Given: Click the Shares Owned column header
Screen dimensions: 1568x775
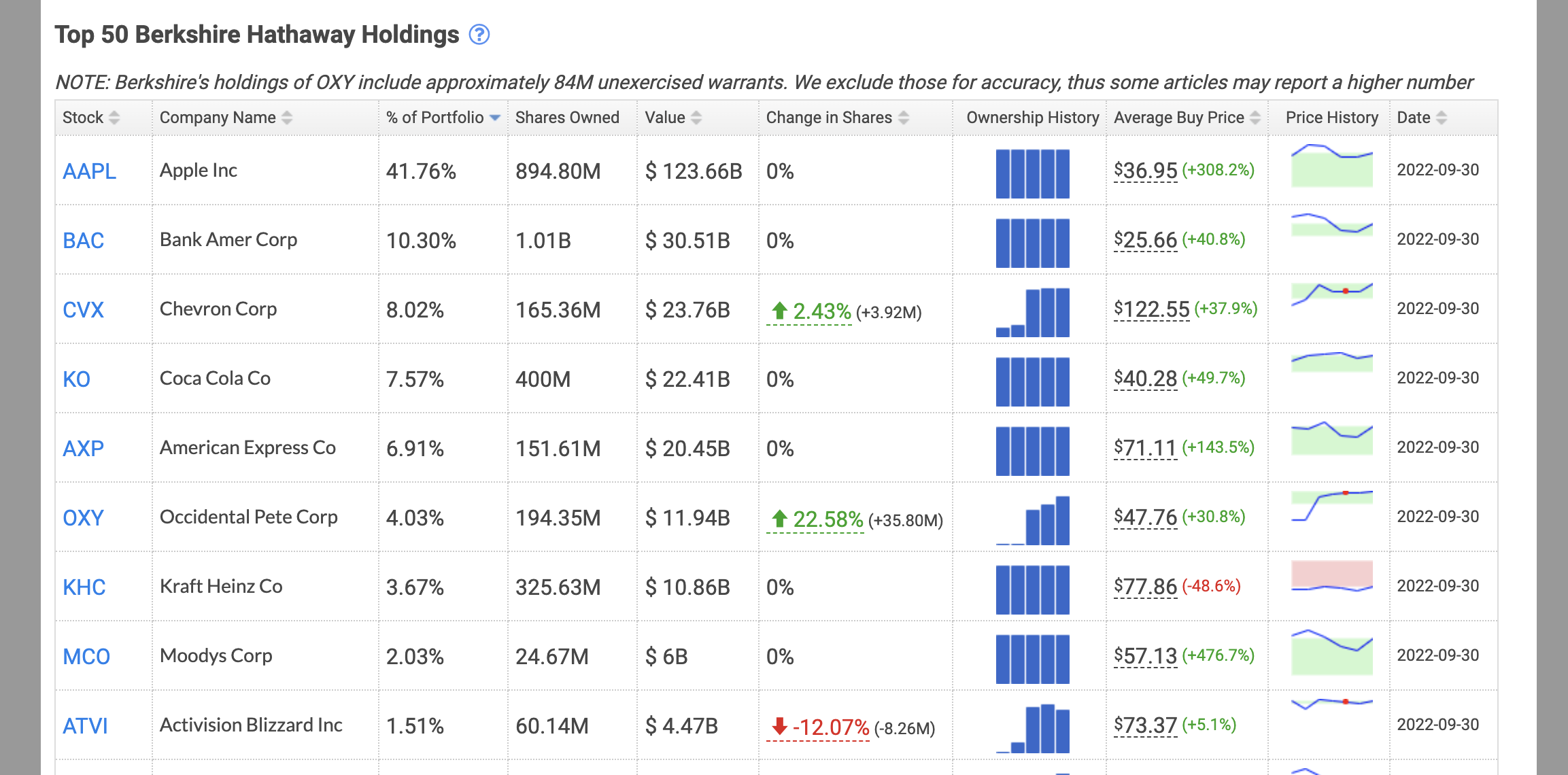Looking at the screenshot, I should click(x=567, y=118).
